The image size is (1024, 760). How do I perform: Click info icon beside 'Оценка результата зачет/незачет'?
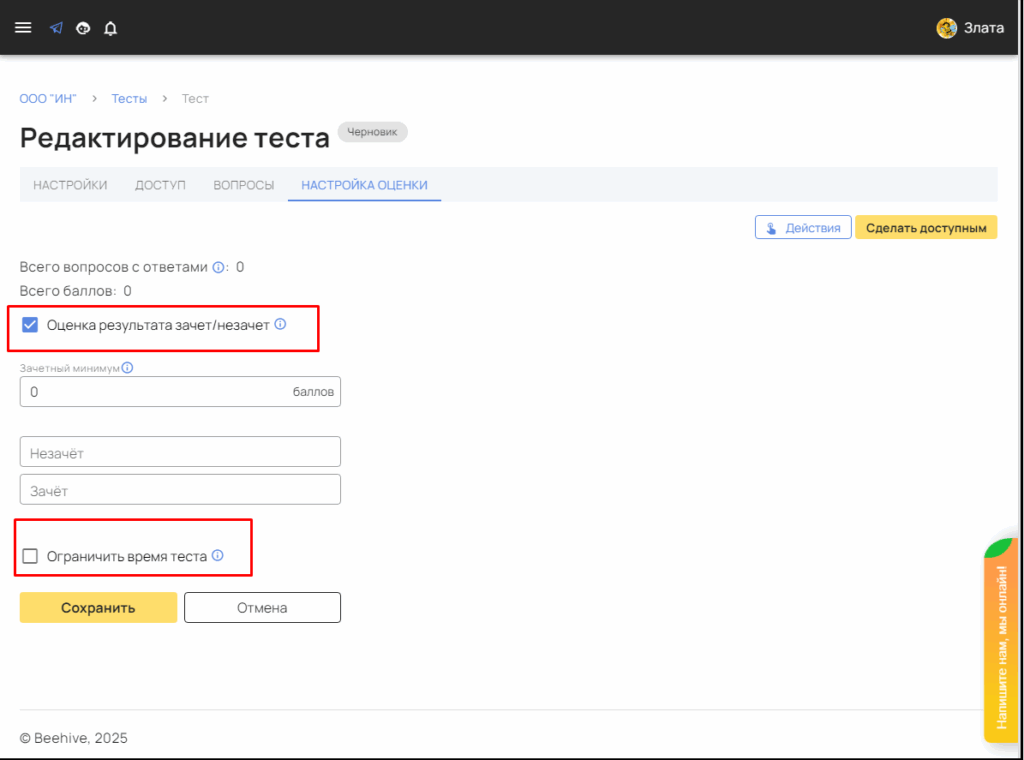[281, 324]
